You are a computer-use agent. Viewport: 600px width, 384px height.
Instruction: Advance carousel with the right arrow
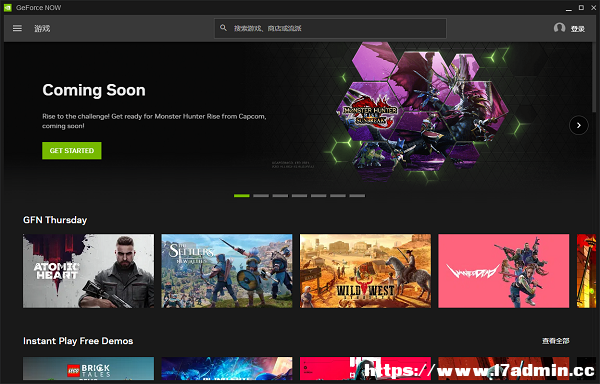click(579, 125)
